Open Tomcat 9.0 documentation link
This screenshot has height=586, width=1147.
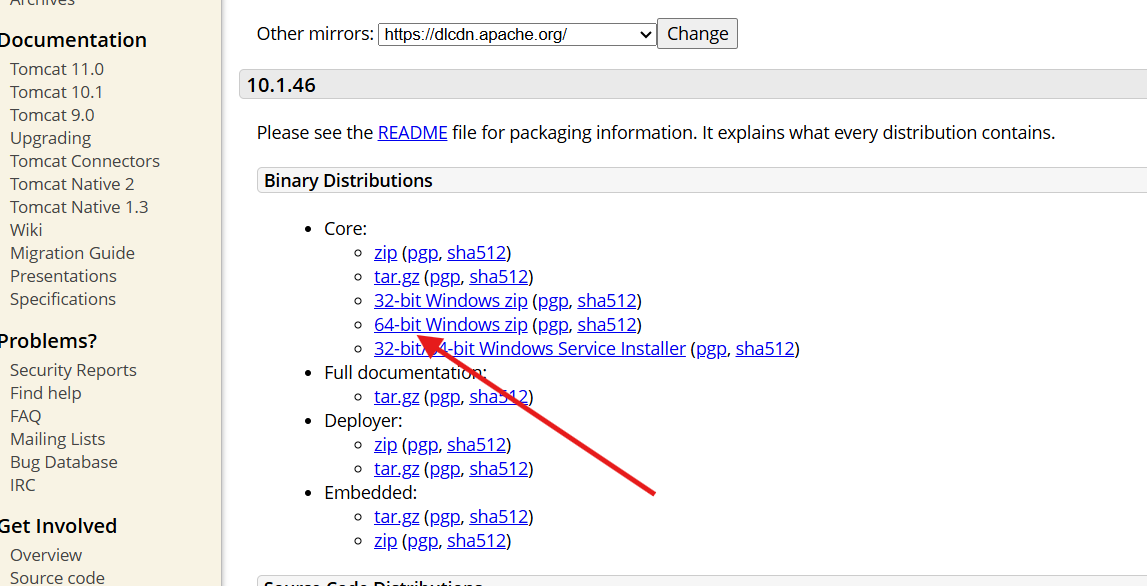(x=52, y=116)
